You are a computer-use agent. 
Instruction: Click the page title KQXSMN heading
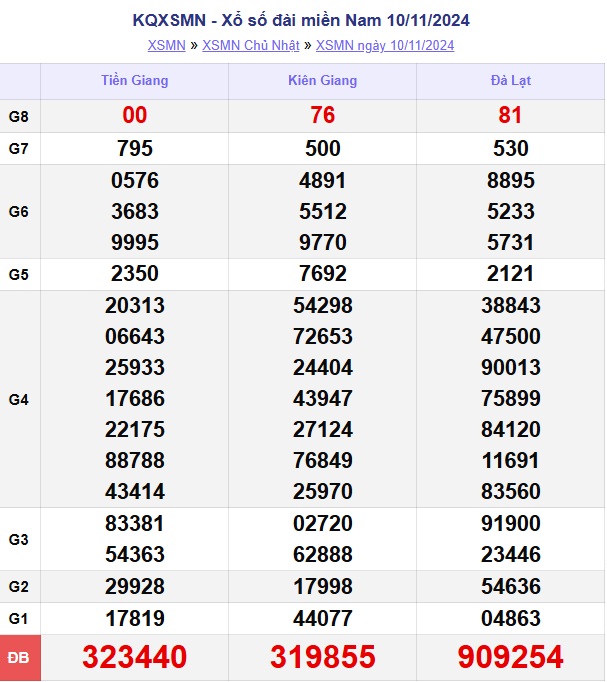coord(301,20)
